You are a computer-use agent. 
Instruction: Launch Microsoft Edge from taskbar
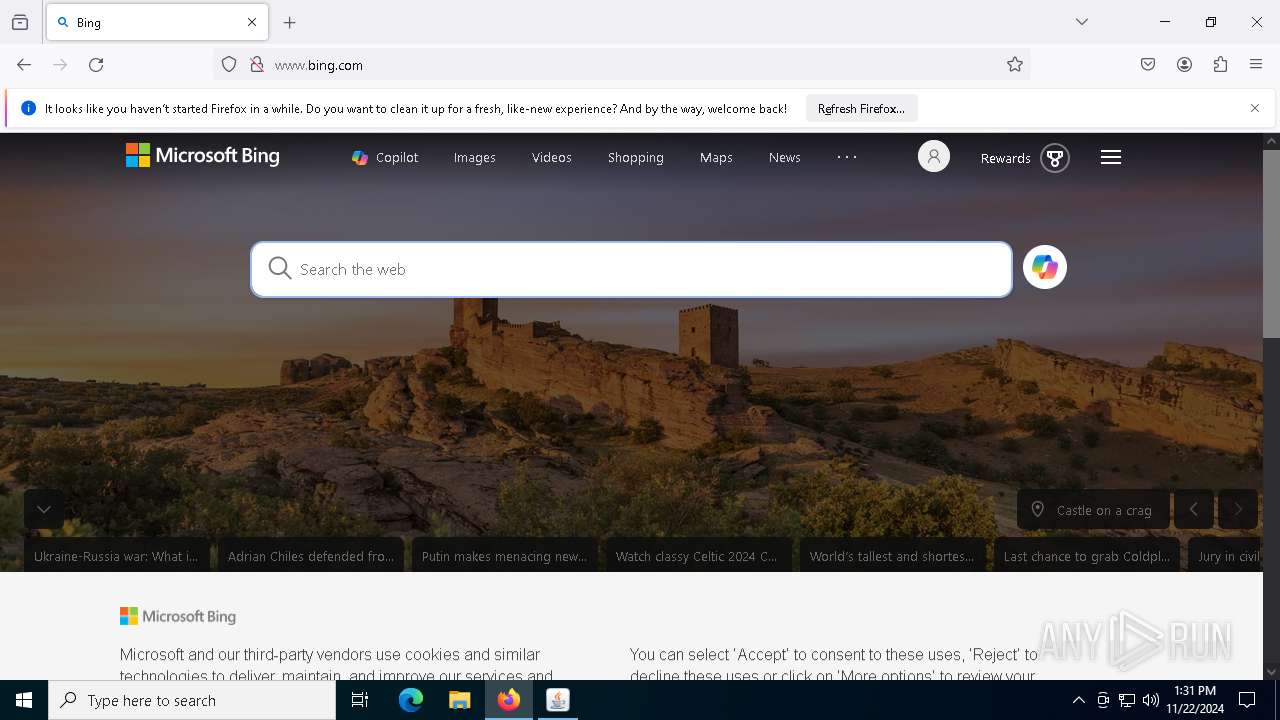[x=411, y=700]
